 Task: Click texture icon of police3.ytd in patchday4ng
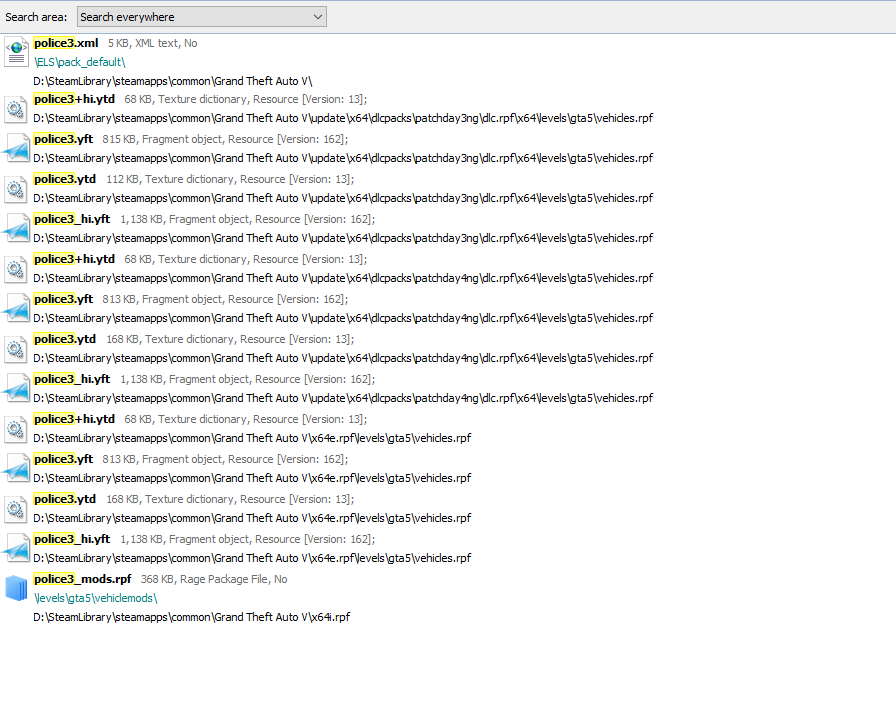click(x=16, y=349)
